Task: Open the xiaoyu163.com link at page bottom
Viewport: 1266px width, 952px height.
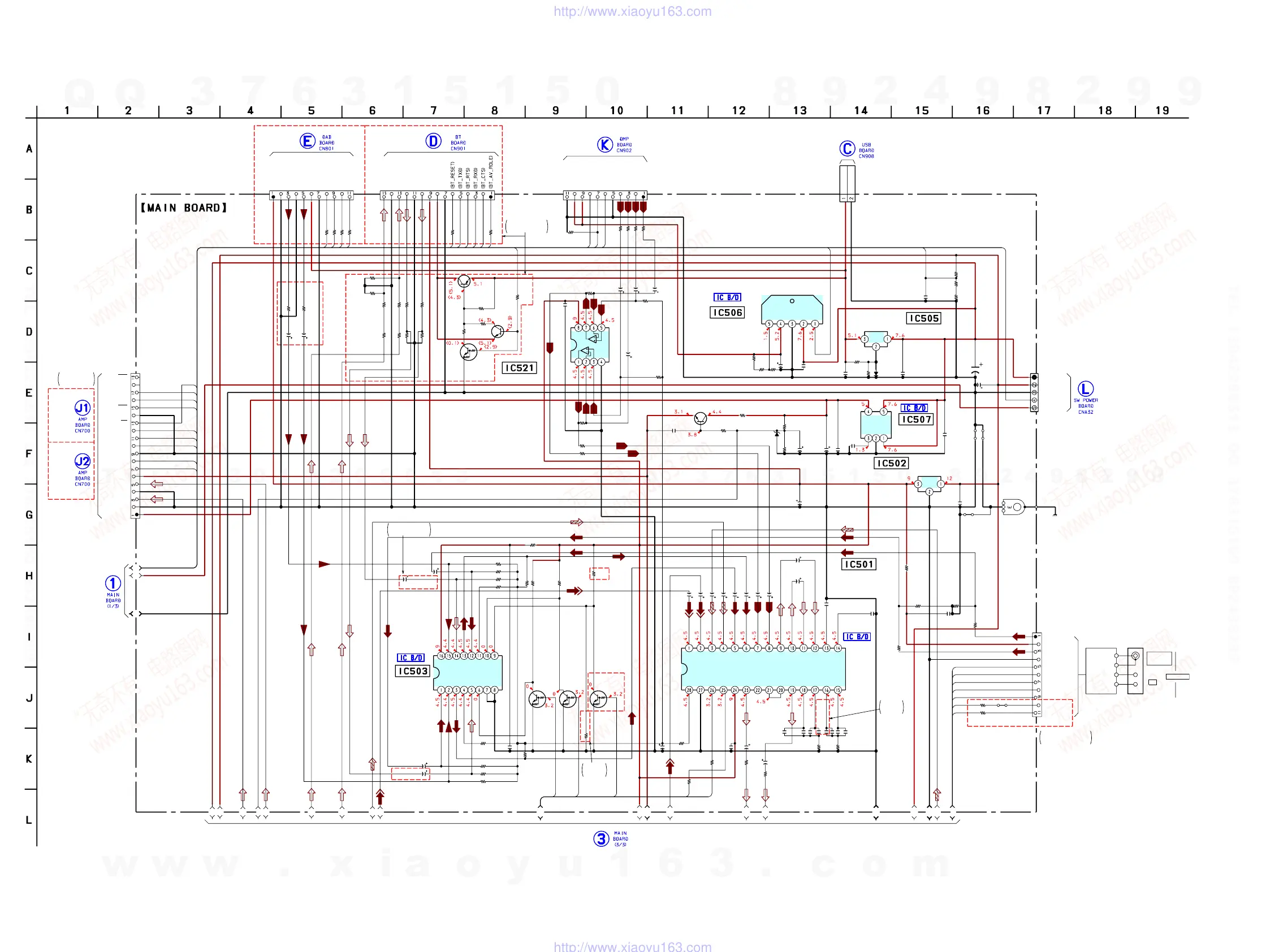Action: (632, 946)
